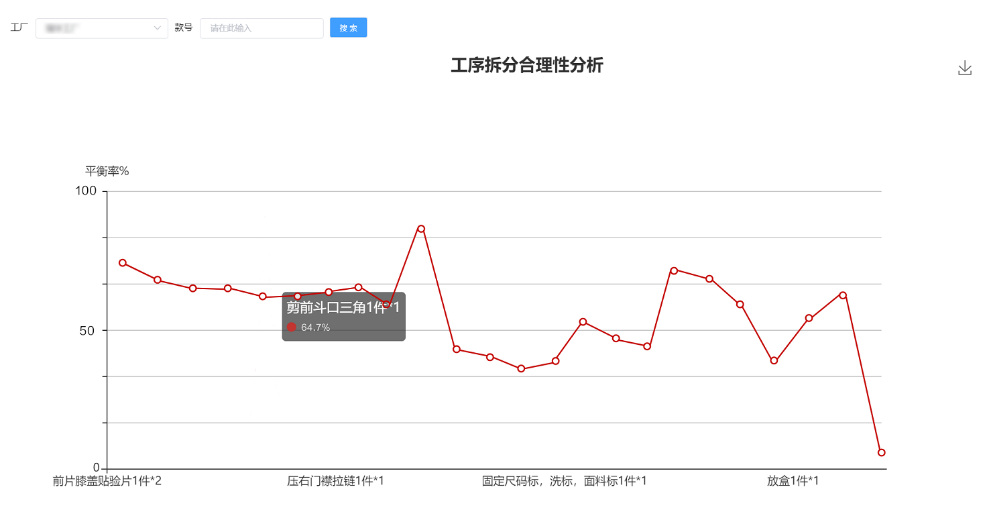989x524 pixels.
Task: Click the red marker in the tooltip
Action: (x=292, y=327)
